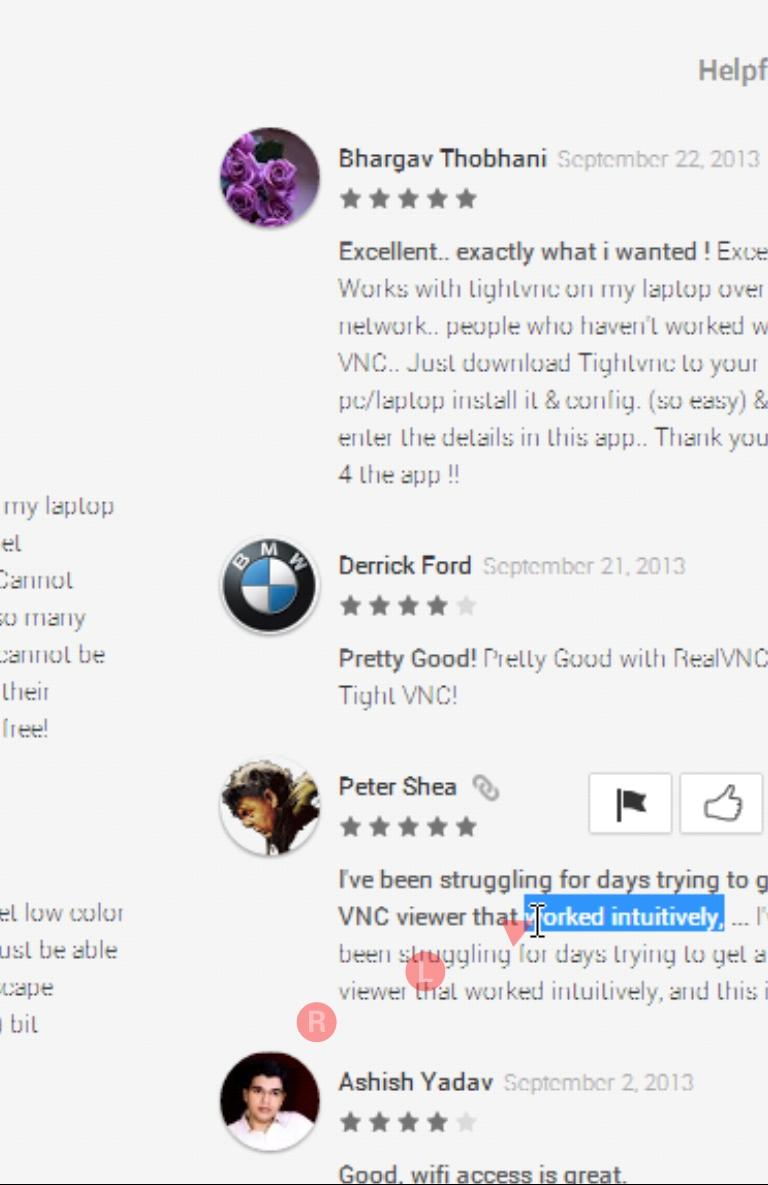Open Derrick Ford's BMW logo avatar

[270, 585]
